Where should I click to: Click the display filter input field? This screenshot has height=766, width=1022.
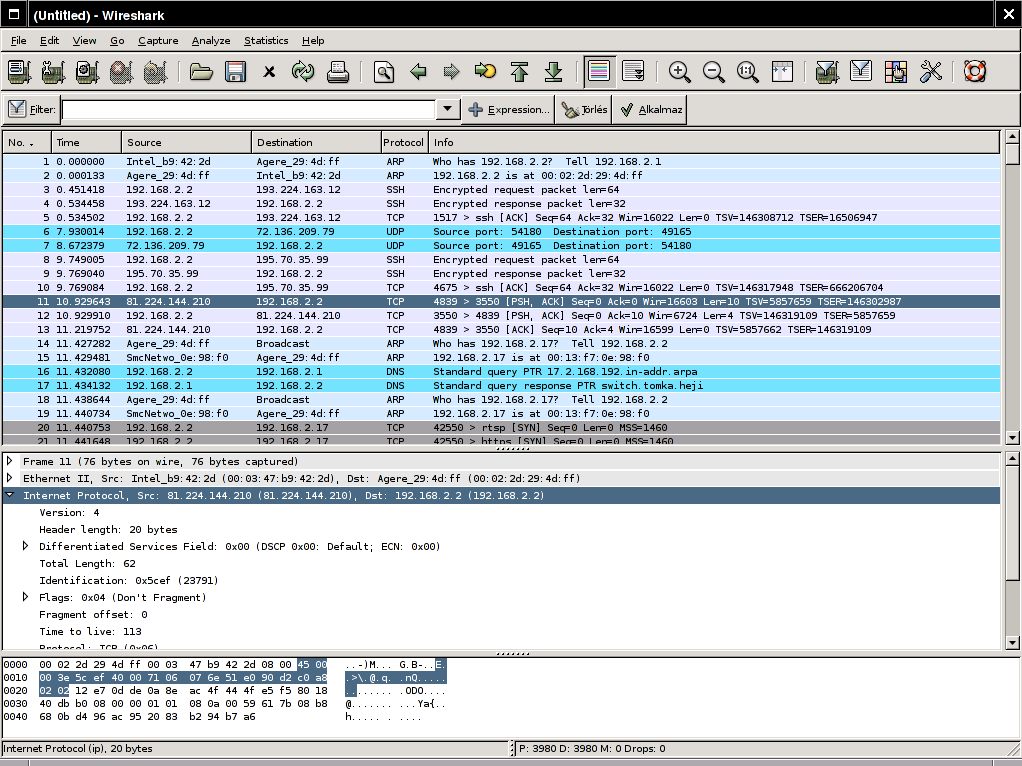tap(248, 109)
